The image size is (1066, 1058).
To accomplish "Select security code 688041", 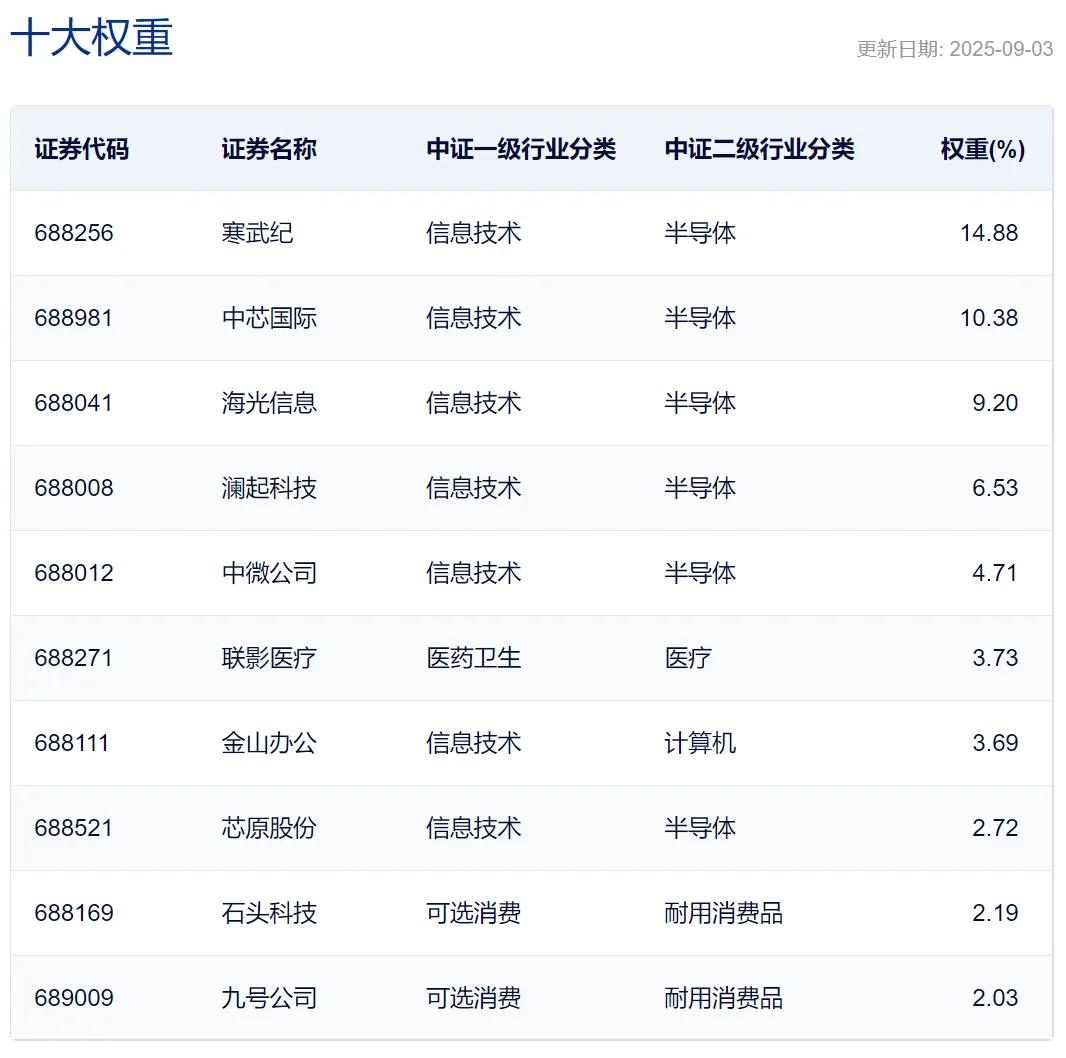I will 73,403.
